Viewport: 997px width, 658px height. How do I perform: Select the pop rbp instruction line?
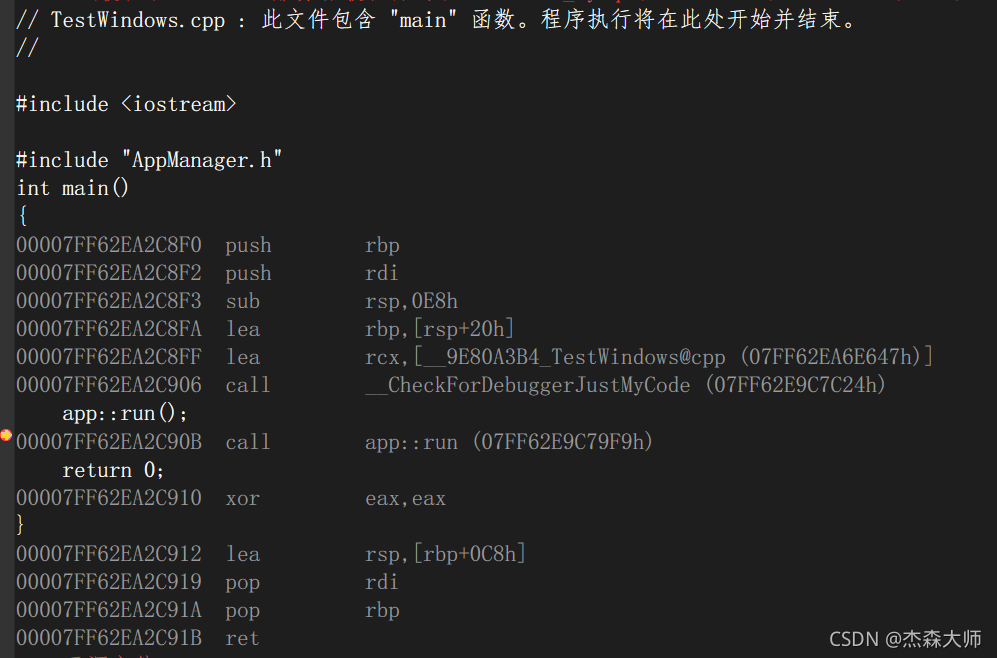(x=208, y=610)
